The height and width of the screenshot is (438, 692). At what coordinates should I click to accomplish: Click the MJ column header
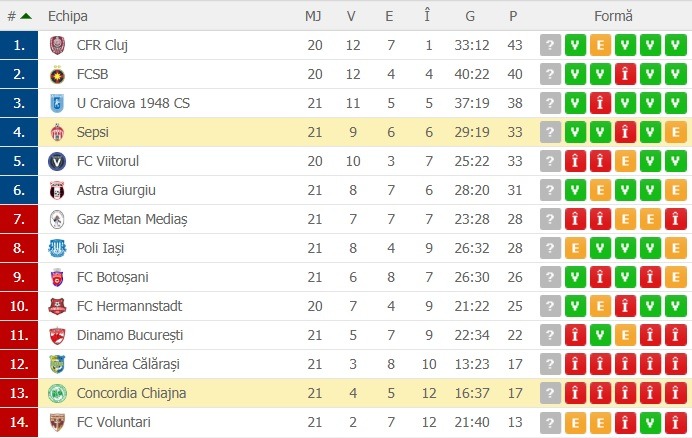coord(313,16)
